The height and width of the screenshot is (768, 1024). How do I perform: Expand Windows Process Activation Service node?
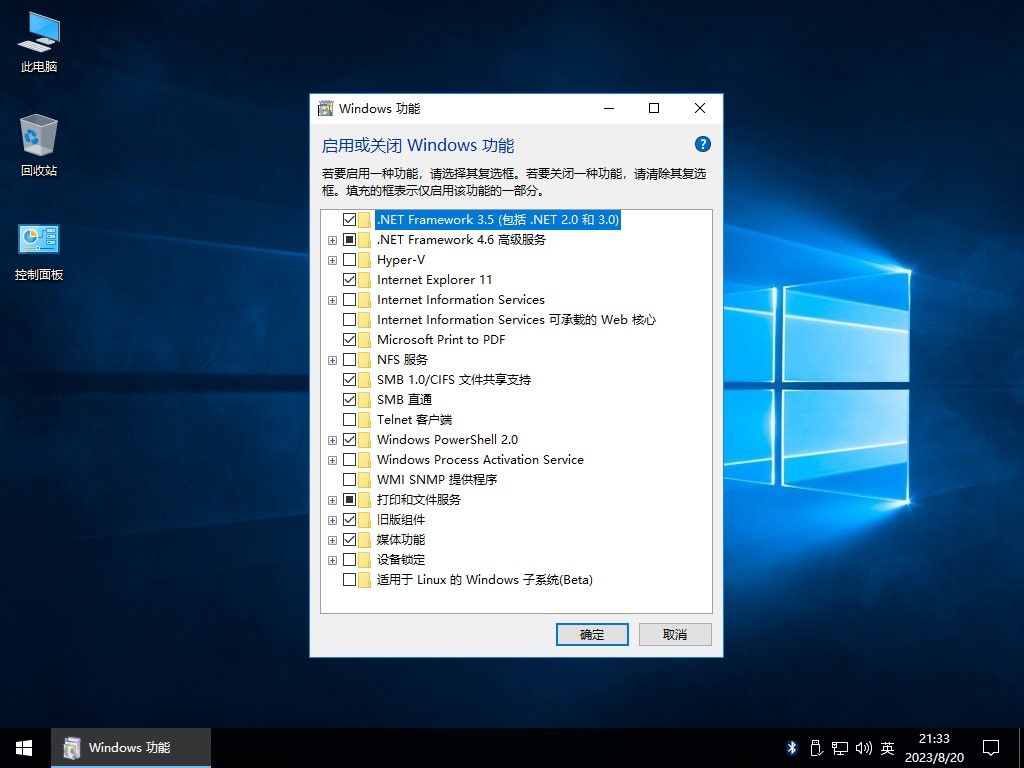pos(332,460)
